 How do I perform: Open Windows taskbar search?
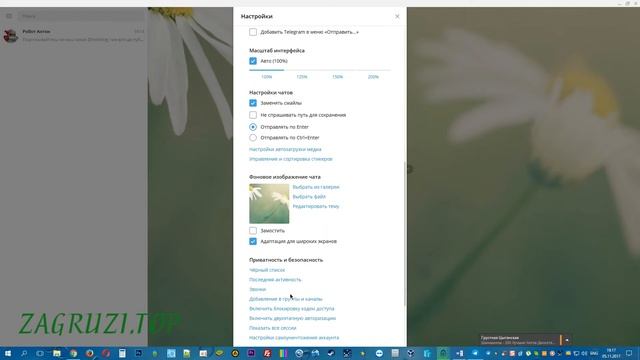click(24, 353)
